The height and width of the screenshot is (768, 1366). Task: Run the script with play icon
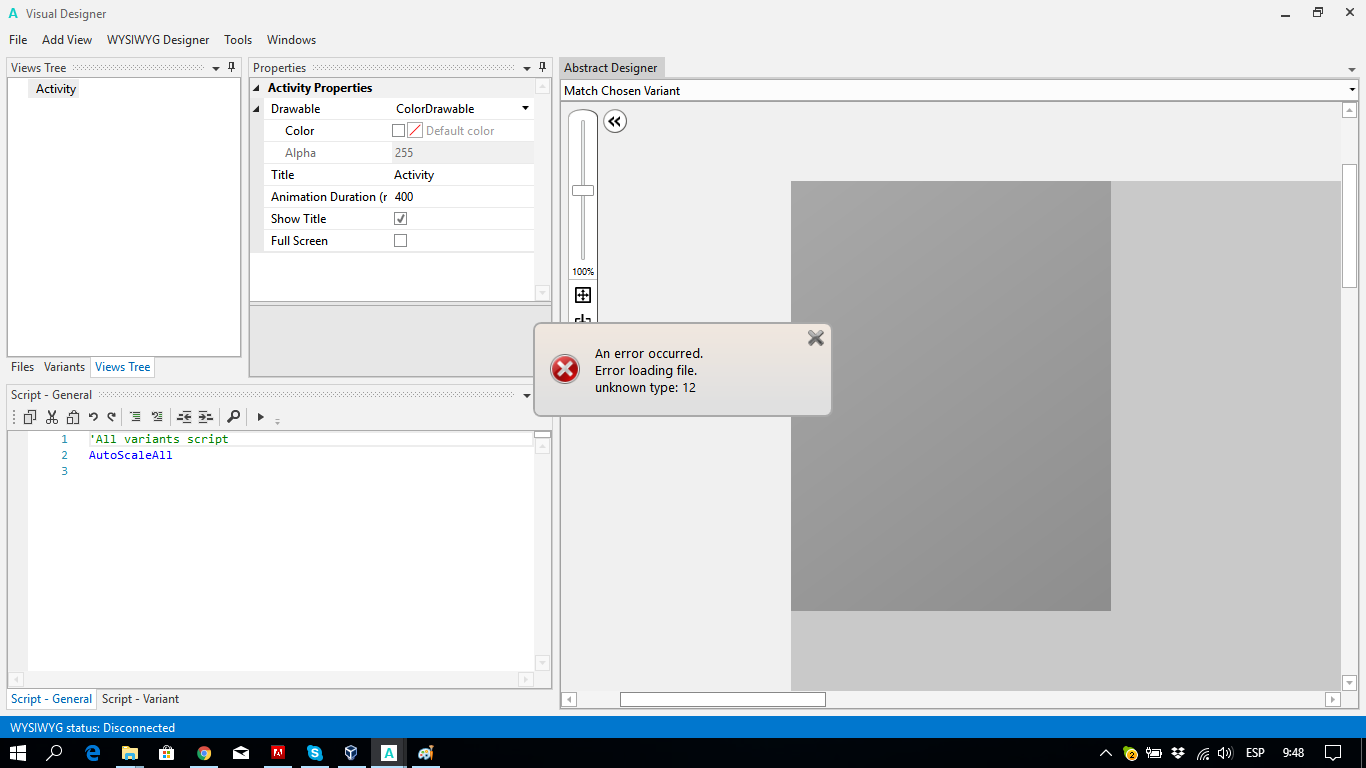click(260, 417)
